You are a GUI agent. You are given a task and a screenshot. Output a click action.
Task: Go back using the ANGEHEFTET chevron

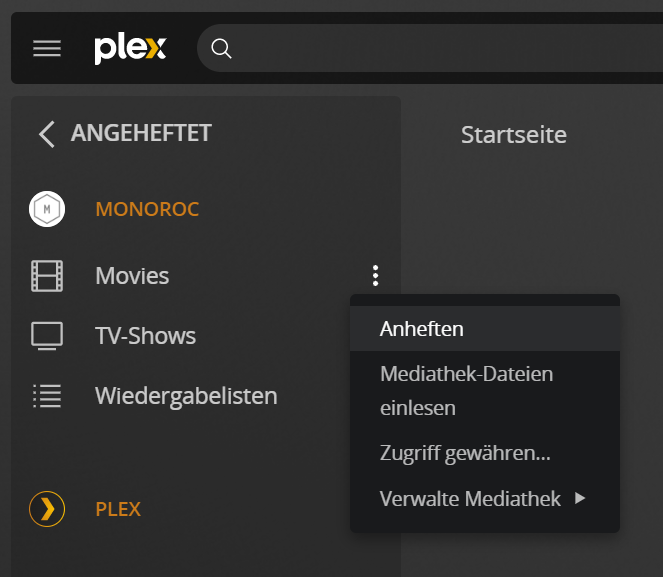tap(46, 134)
